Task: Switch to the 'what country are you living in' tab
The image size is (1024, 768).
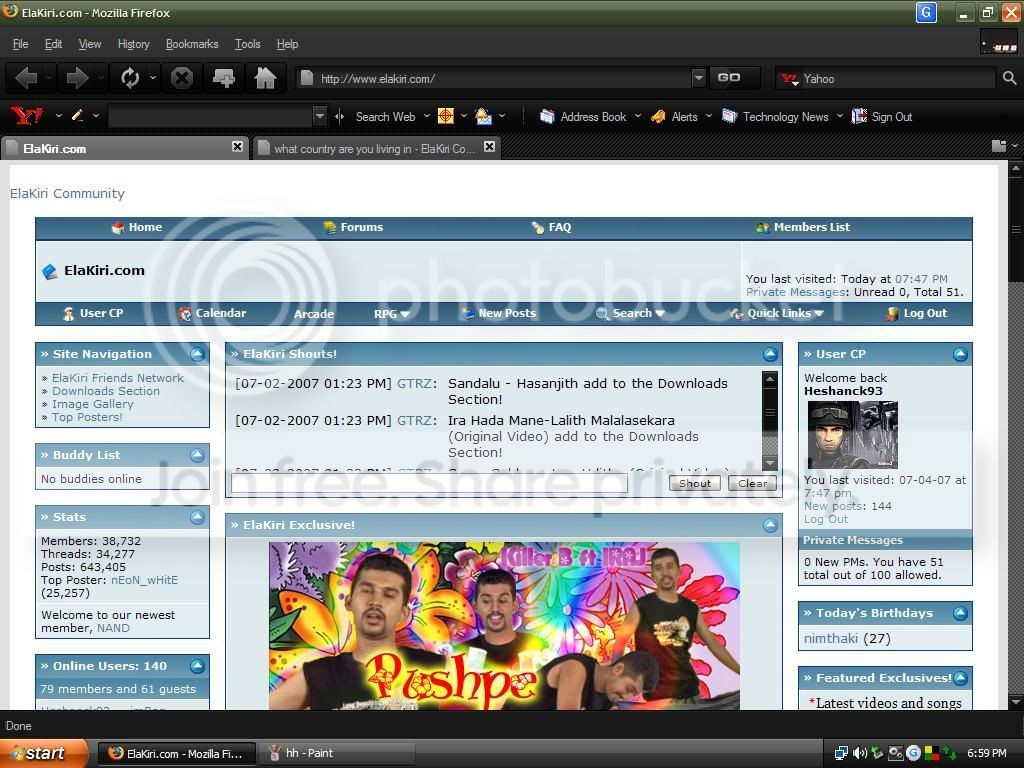Action: (376, 148)
